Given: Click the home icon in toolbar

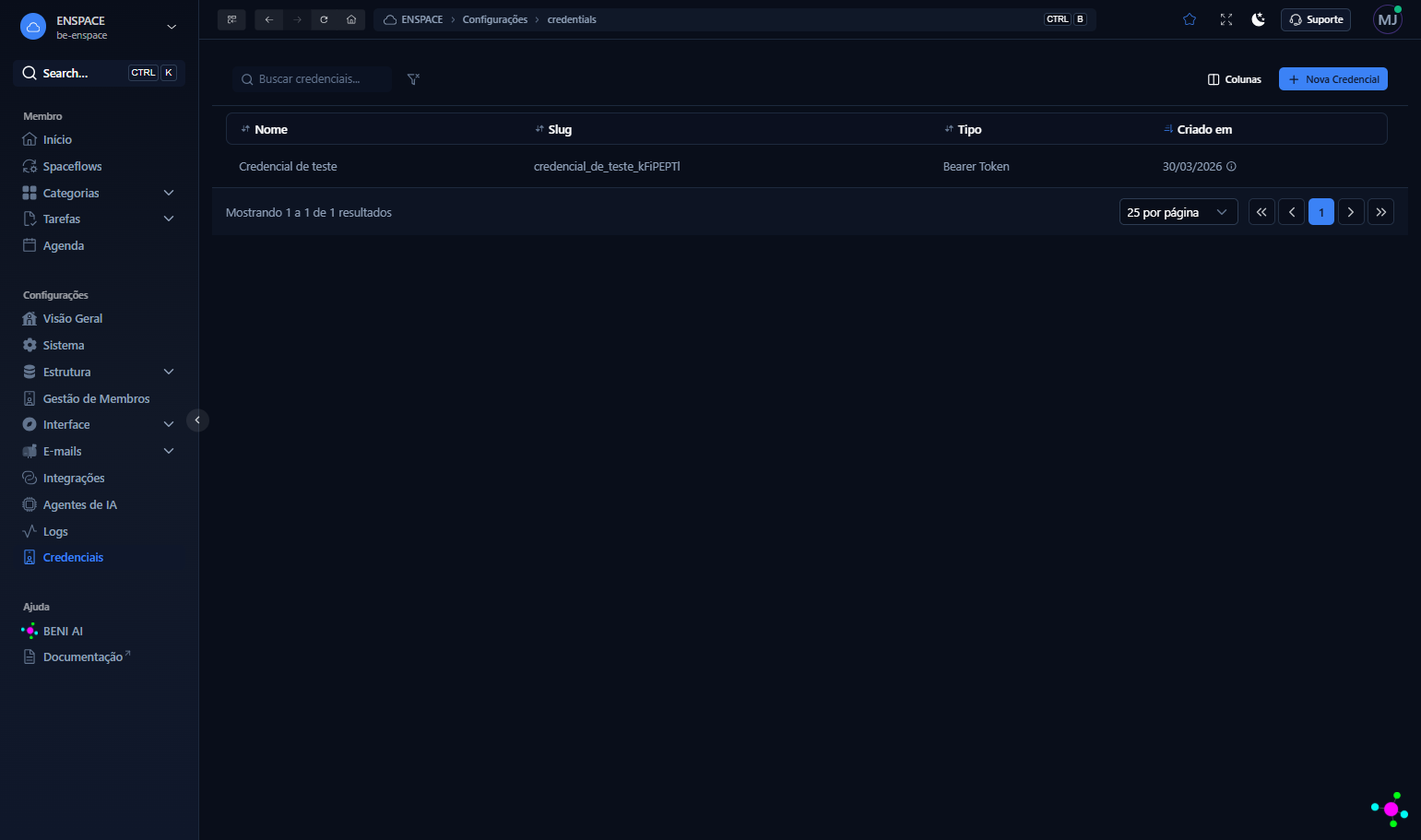Looking at the screenshot, I should click(351, 19).
